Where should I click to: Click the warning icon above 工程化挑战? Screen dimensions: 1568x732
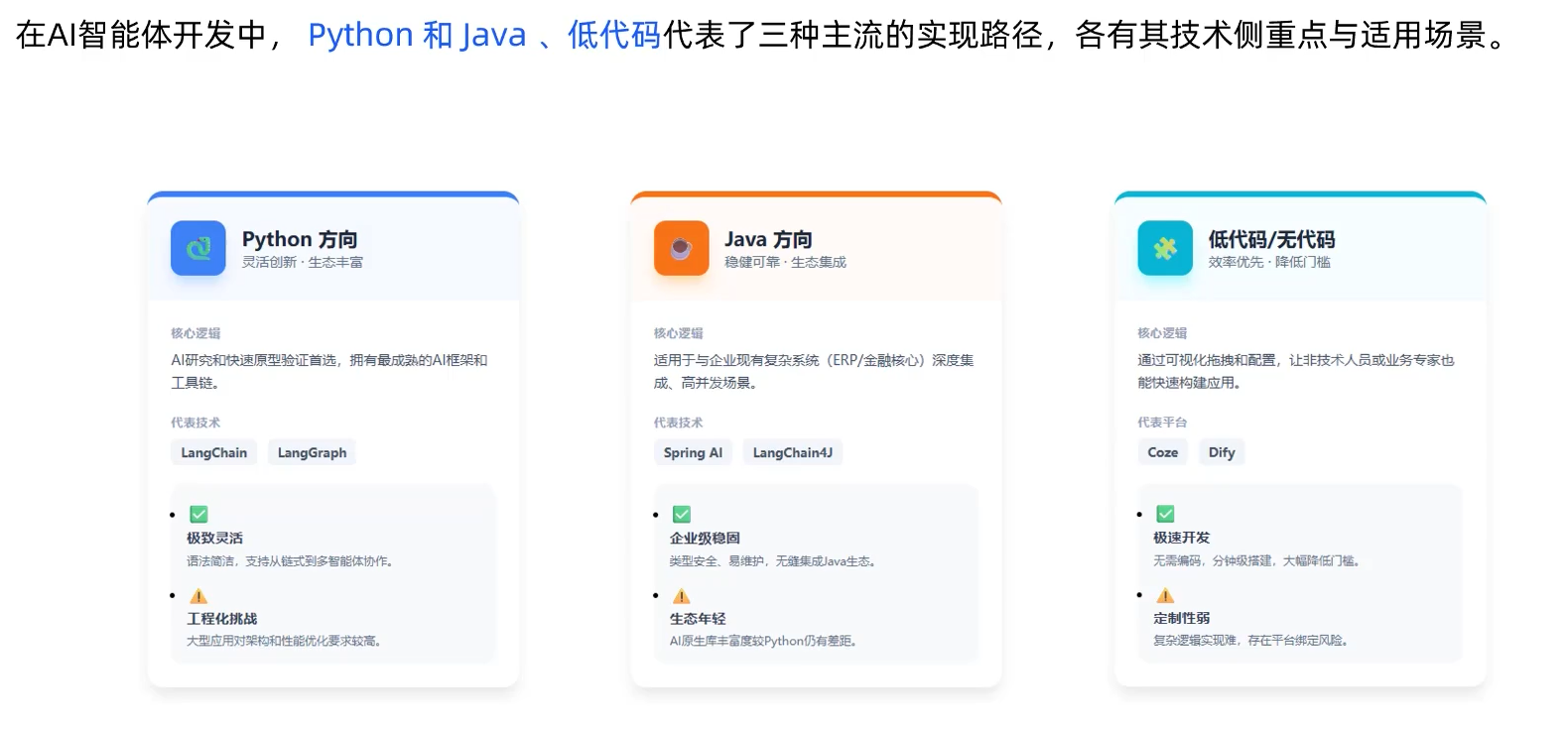(x=198, y=595)
